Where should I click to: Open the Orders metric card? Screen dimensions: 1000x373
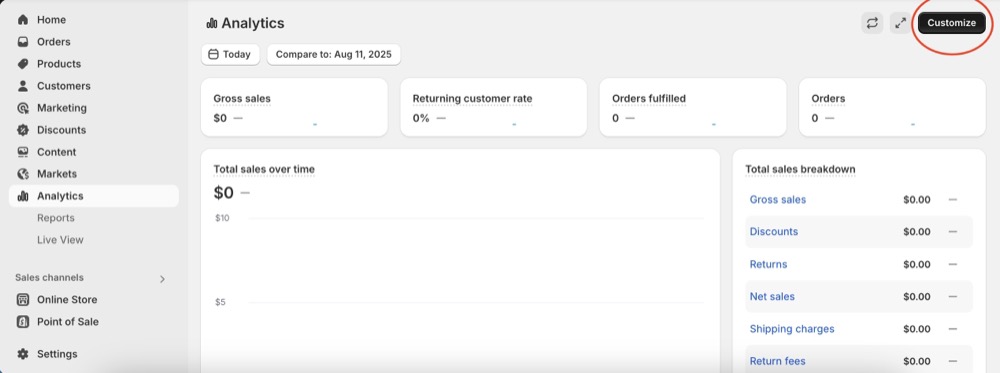tap(892, 107)
